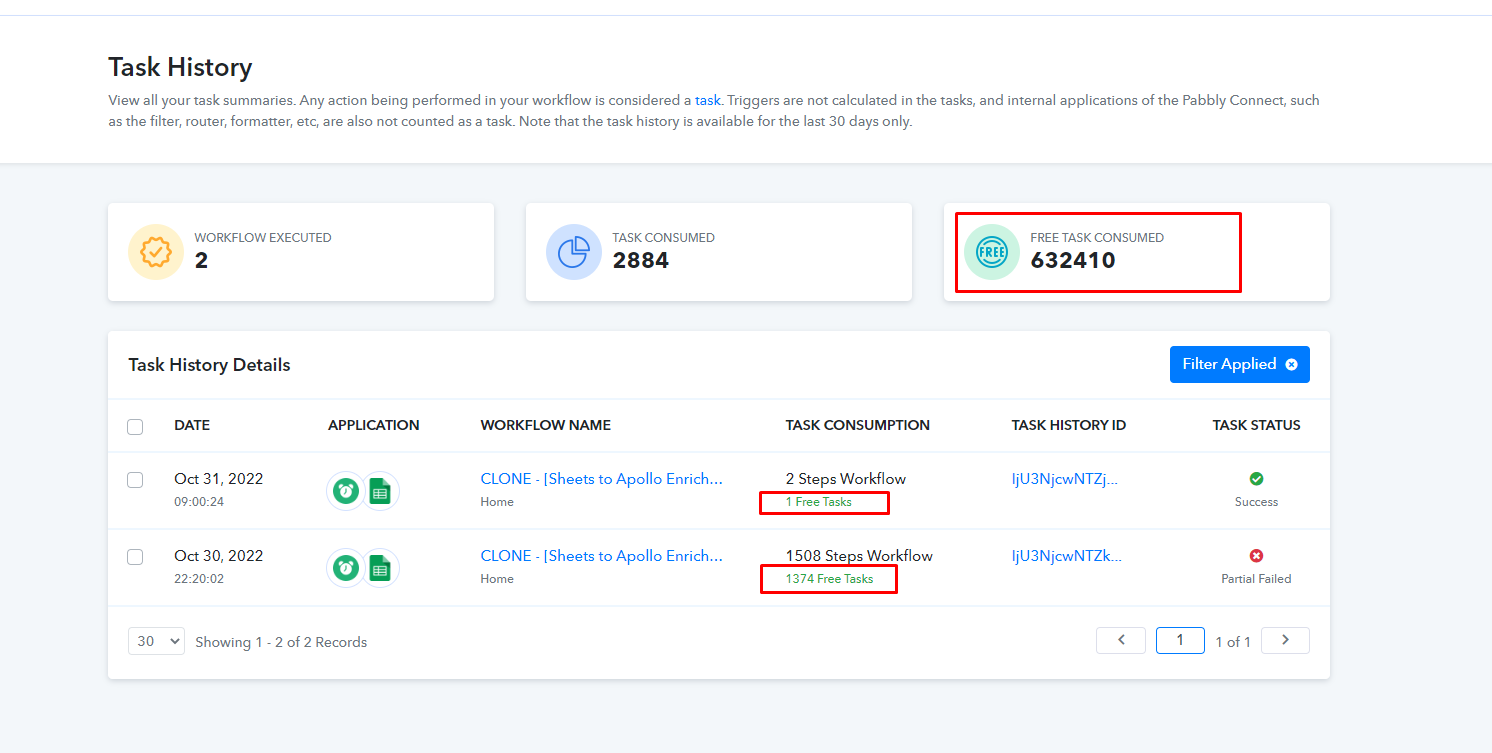Open the CLONE workflow link for Oct 30
1492x753 pixels.
(x=601, y=556)
